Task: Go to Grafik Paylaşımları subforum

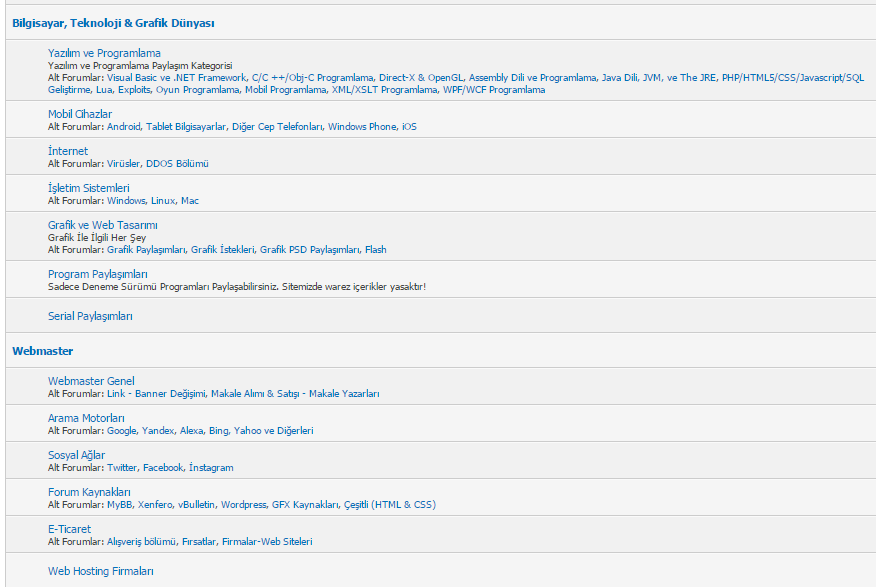Action: [146, 250]
